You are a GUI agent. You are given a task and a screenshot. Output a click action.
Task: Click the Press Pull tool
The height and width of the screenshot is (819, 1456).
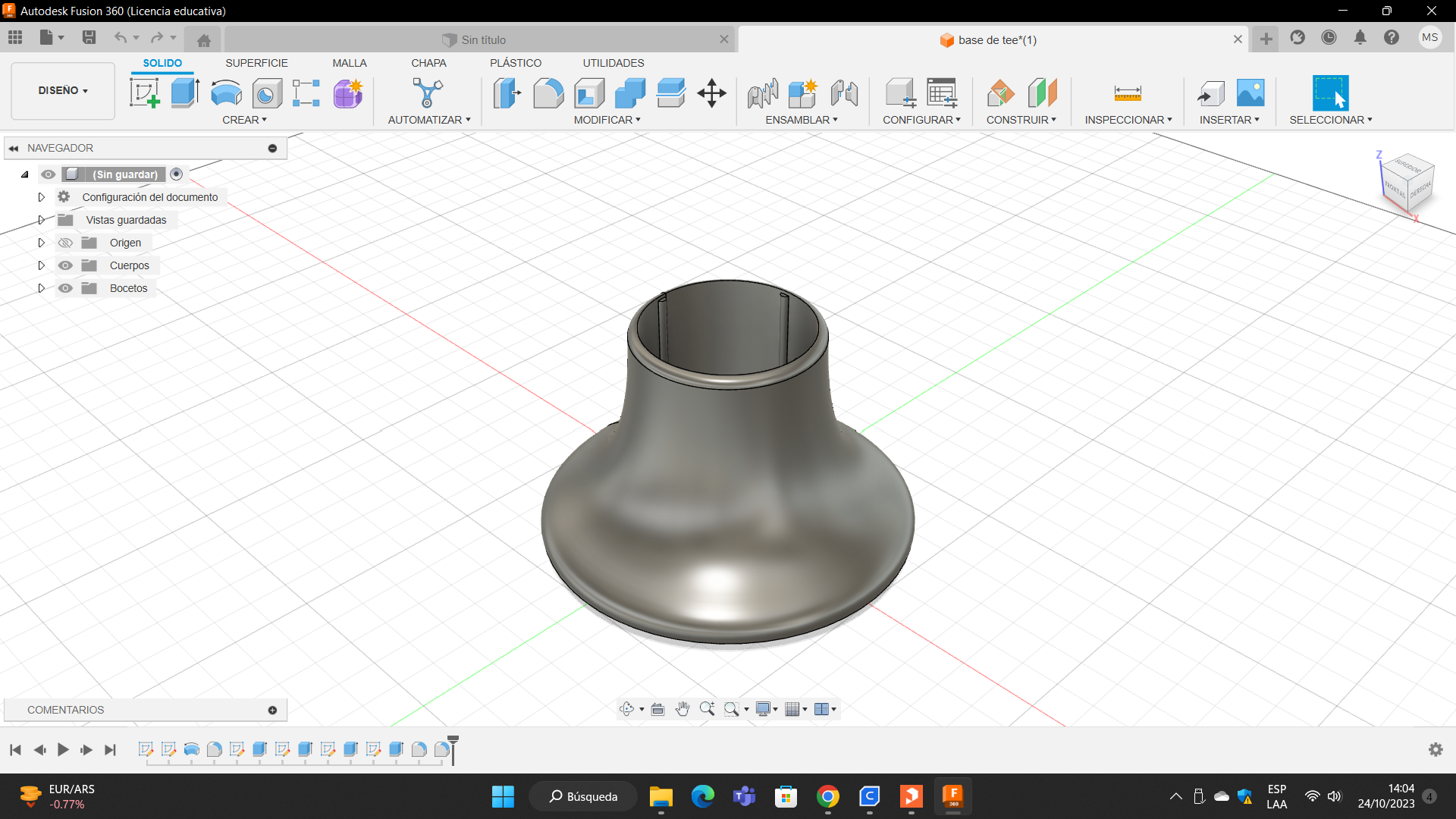[507, 93]
